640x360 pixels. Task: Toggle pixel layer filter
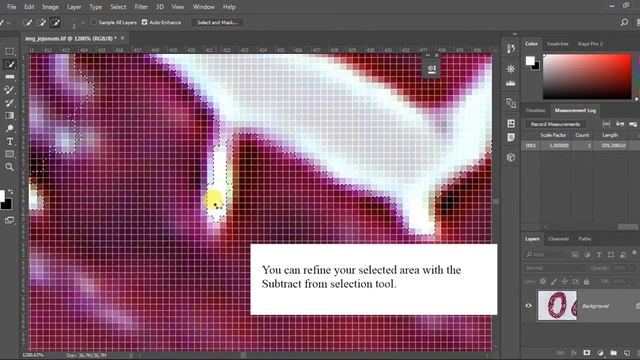(575, 255)
